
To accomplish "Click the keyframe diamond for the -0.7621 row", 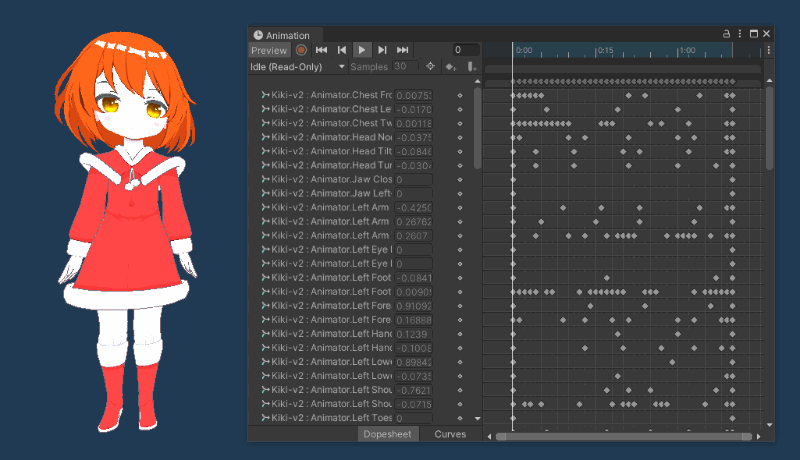I will click(x=460, y=390).
